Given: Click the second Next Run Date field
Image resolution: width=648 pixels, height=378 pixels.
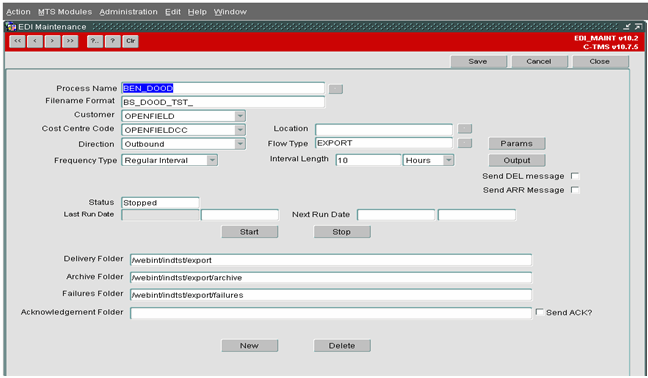Looking at the screenshot, I should point(476,215).
